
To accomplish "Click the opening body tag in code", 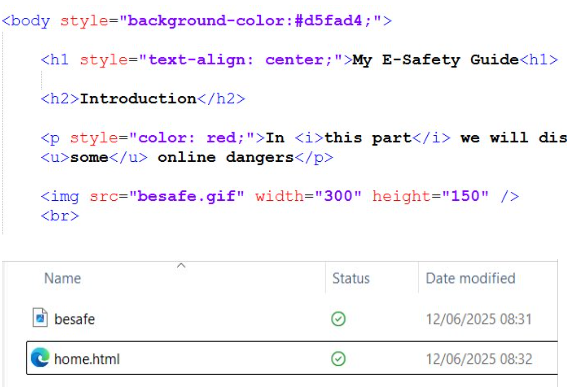I will pyautogui.click(x=25, y=21).
